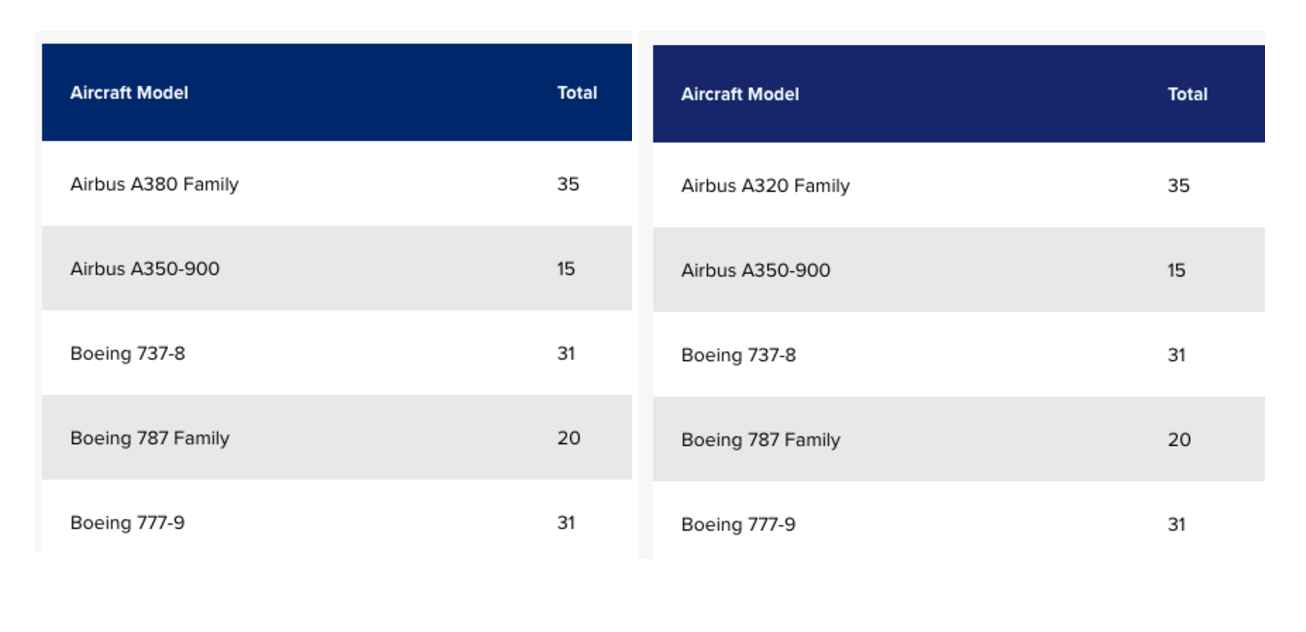Viewport: 1306px width, 632px height.
Task: Click the left table's Aircraft Model header
Action: [x=129, y=93]
